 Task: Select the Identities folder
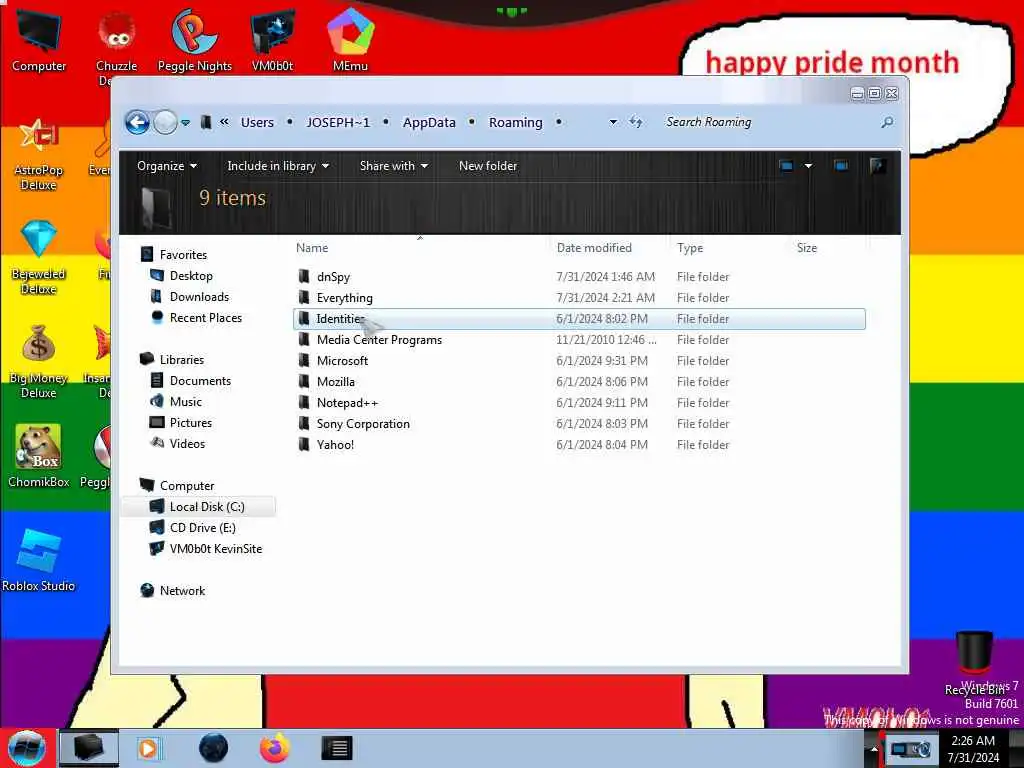click(x=579, y=319)
